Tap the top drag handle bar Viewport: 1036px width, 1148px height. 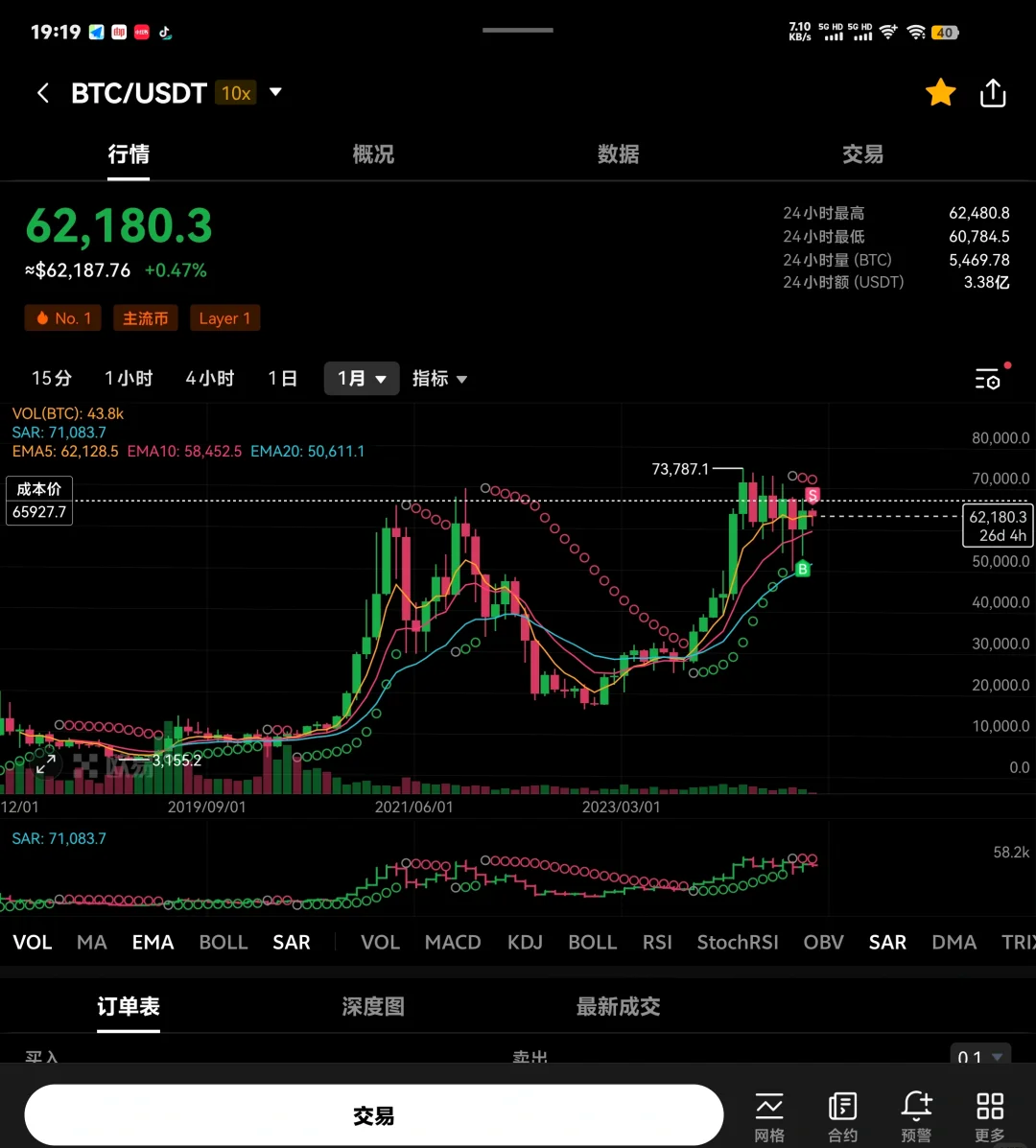(x=518, y=30)
